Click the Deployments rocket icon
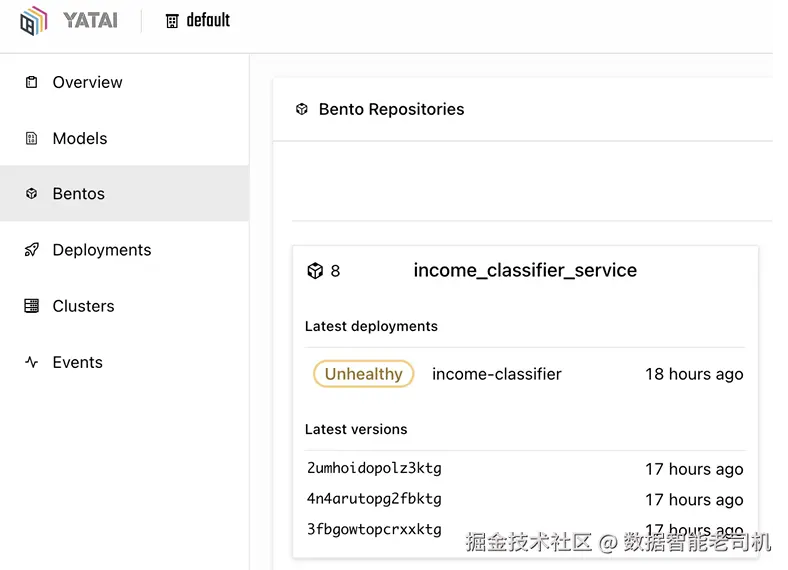788x570 pixels. coord(31,250)
